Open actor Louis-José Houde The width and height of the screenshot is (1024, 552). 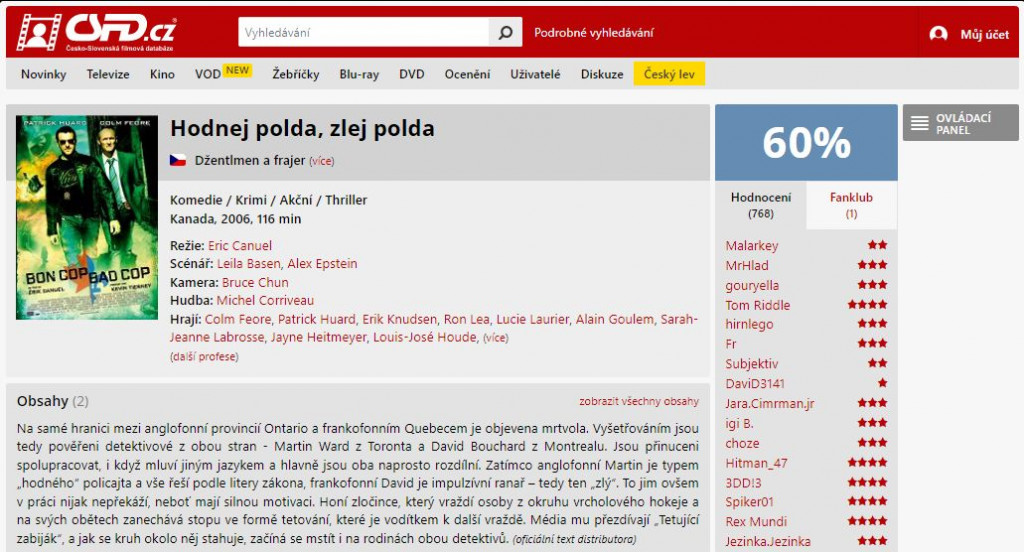click(x=424, y=337)
